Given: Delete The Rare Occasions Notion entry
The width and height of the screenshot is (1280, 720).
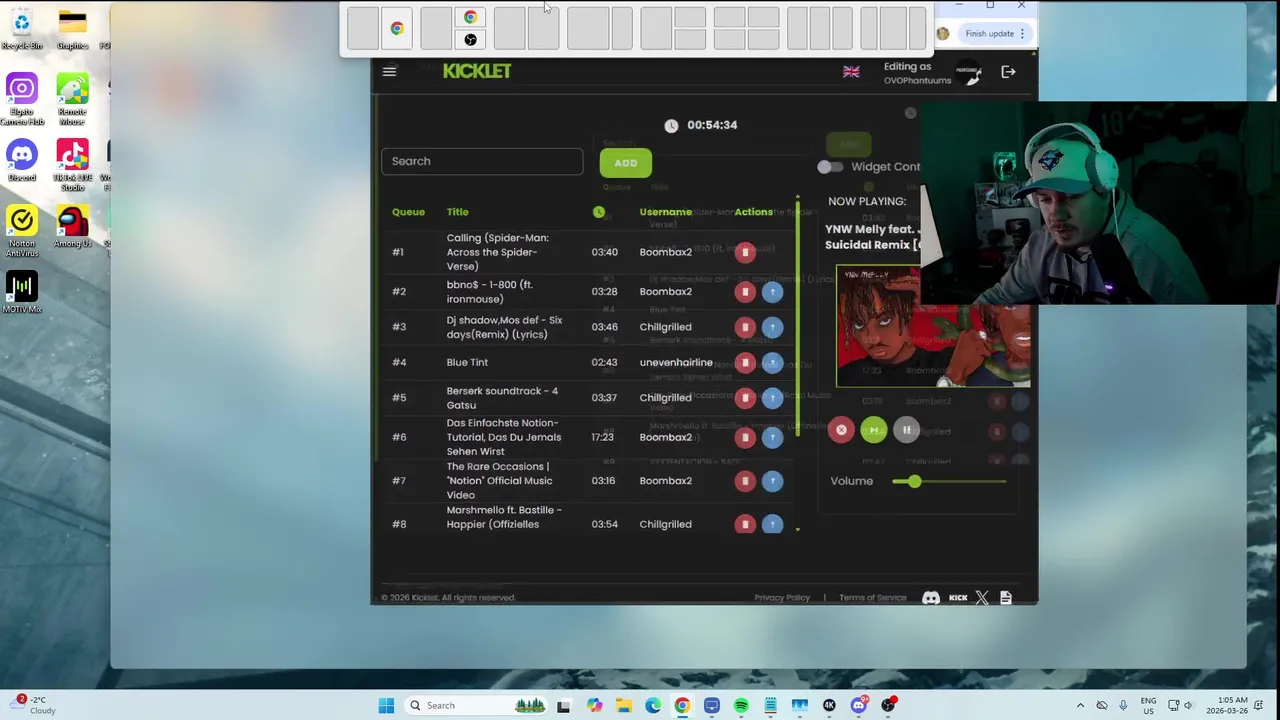Looking at the screenshot, I should tap(745, 481).
